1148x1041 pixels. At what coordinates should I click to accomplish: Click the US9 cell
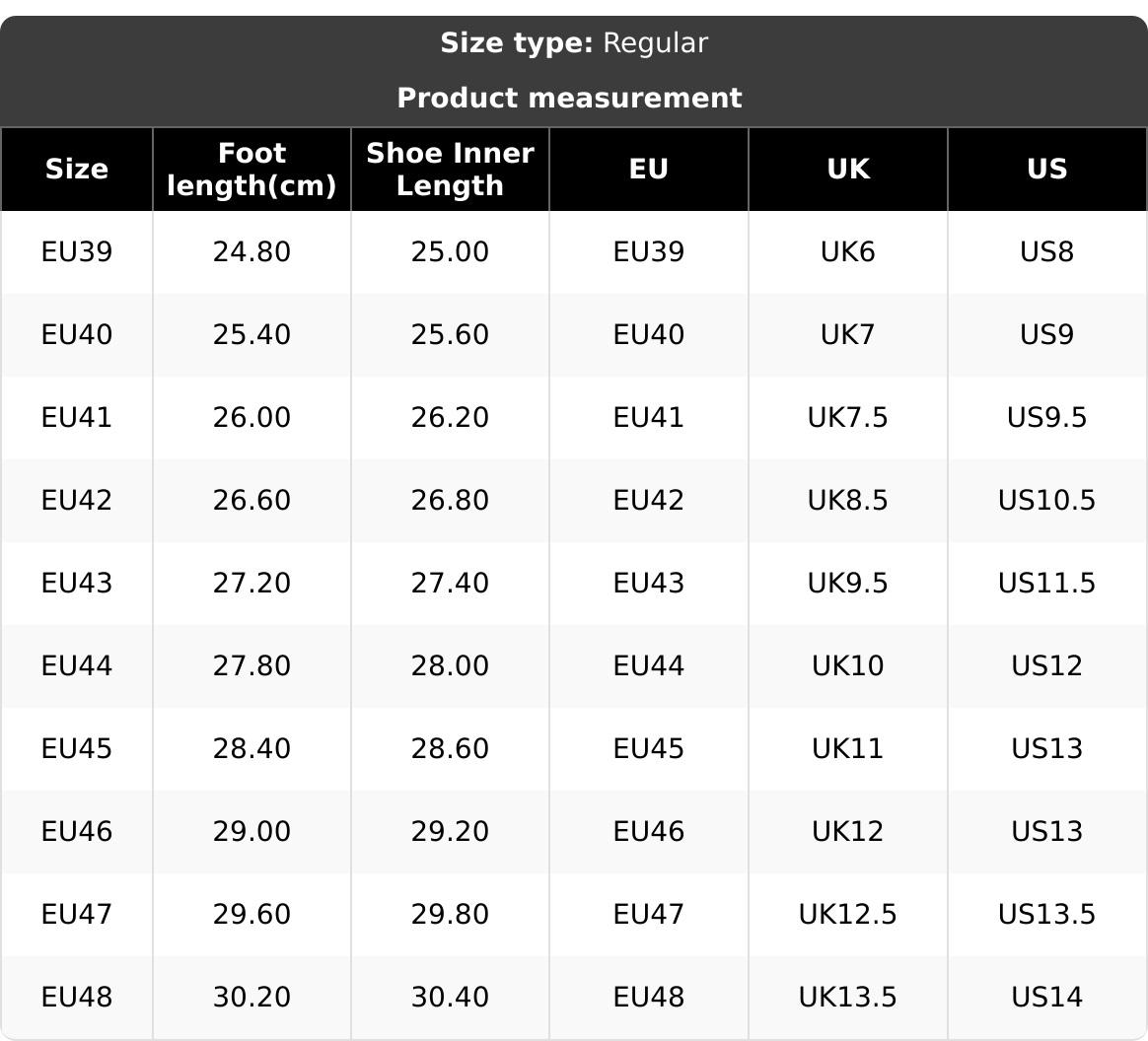(x=1046, y=335)
